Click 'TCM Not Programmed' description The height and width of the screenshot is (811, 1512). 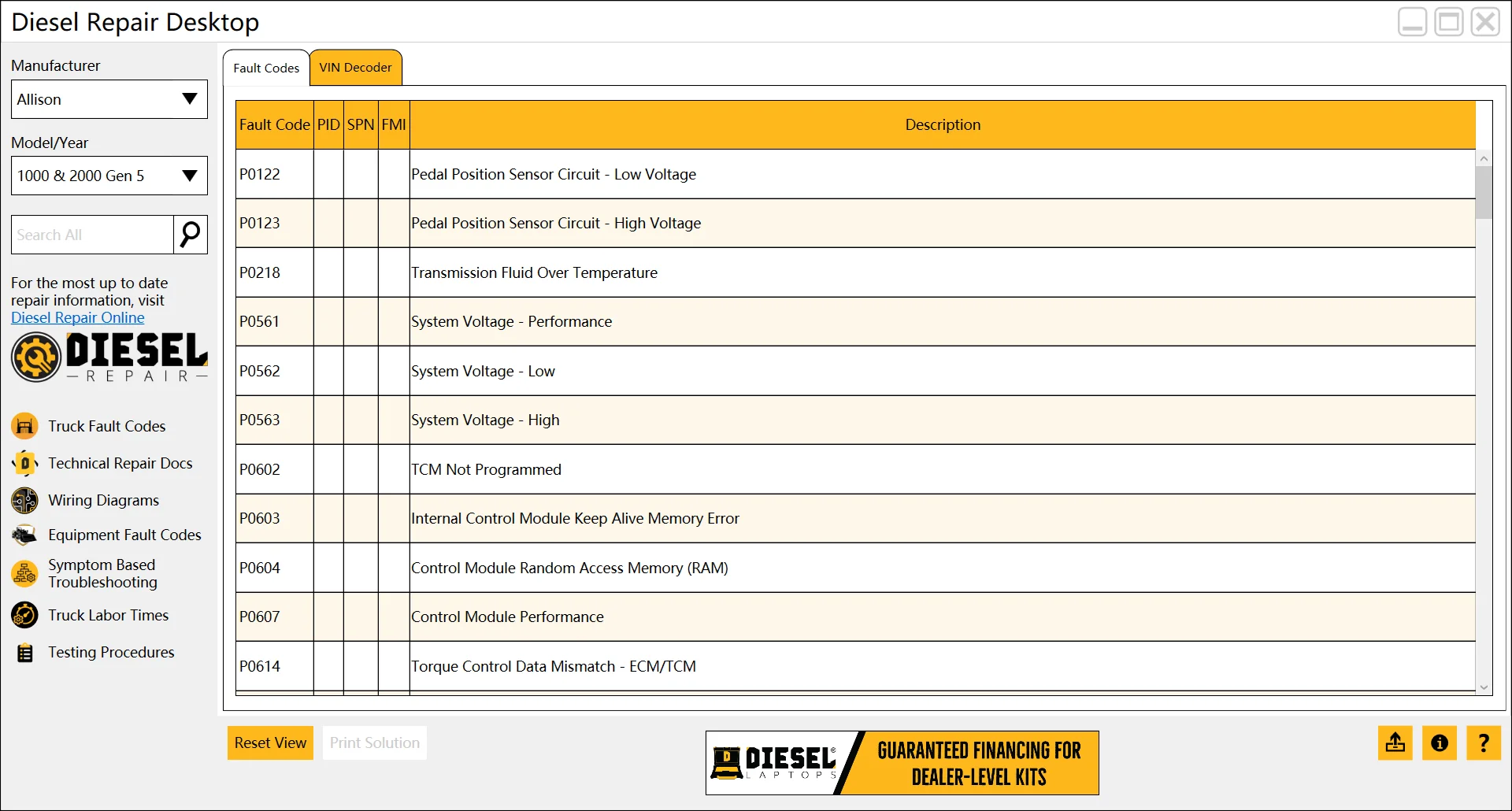tap(486, 469)
